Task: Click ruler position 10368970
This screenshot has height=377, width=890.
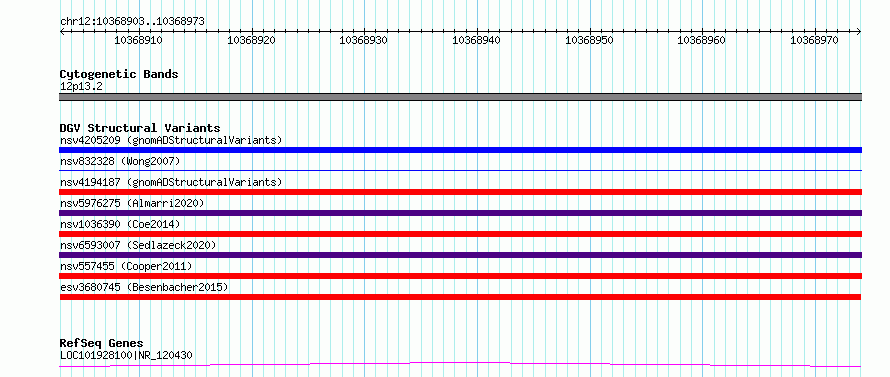Action: pos(815,40)
